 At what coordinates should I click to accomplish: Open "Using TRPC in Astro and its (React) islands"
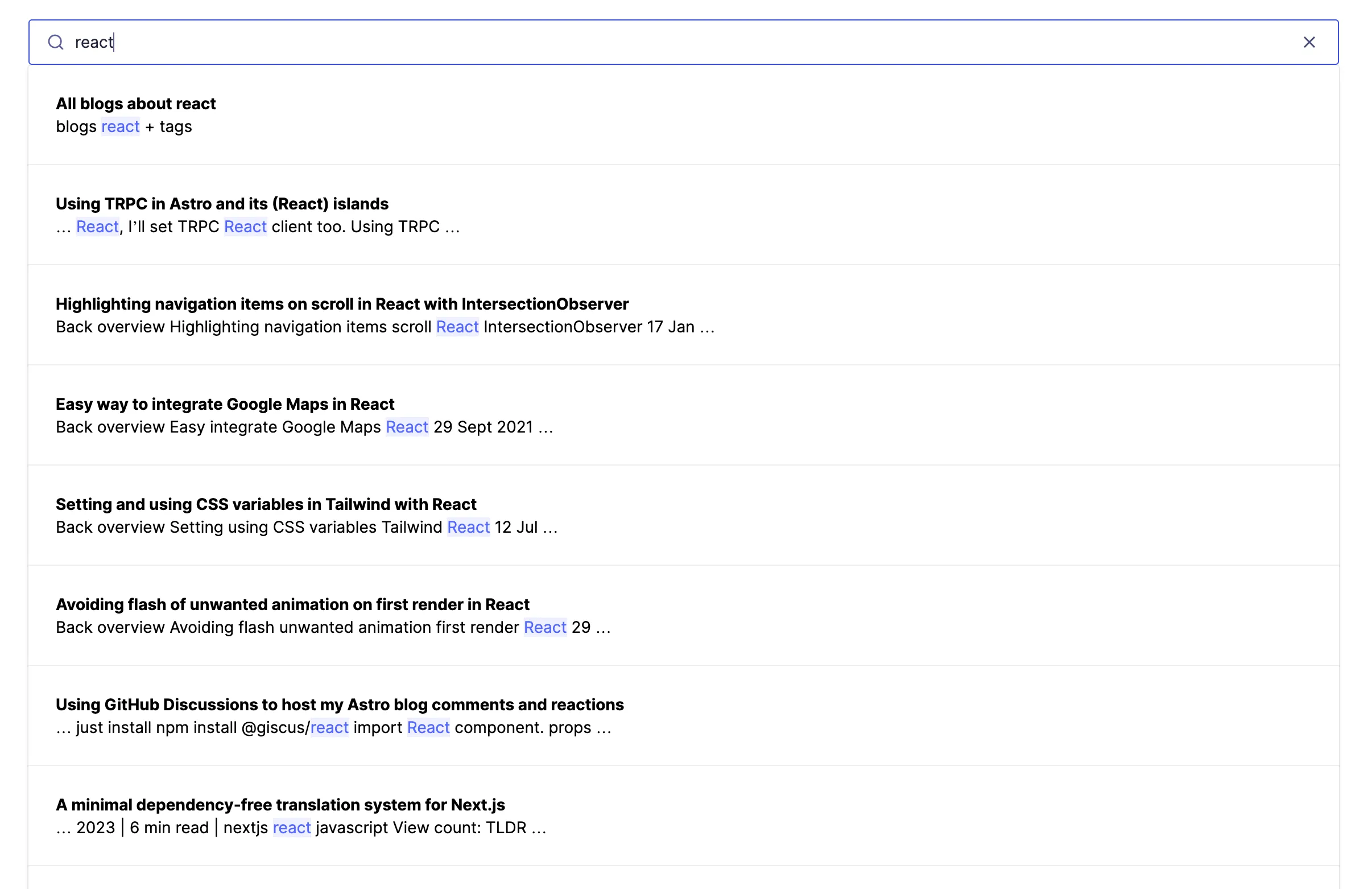point(221,203)
